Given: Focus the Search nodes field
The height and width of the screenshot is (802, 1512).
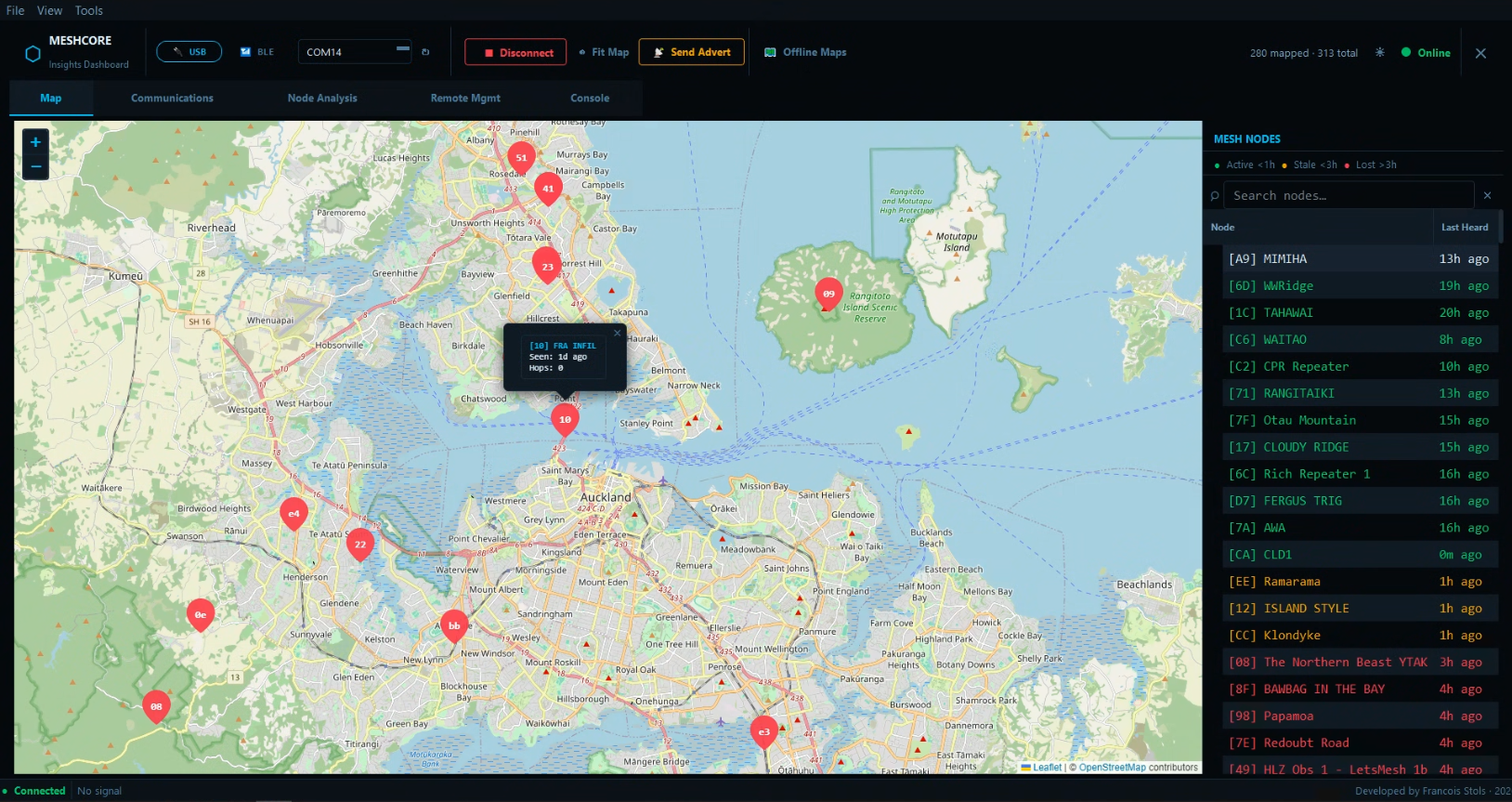Looking at the screenshot, I should tap(1349, 195).
